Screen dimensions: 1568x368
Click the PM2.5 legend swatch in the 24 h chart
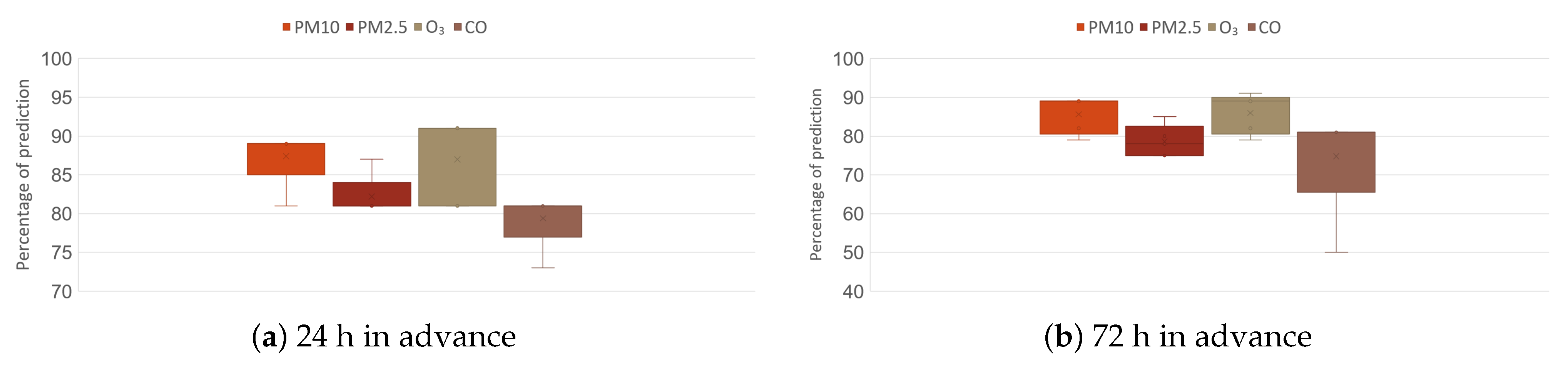pos(350,27)
